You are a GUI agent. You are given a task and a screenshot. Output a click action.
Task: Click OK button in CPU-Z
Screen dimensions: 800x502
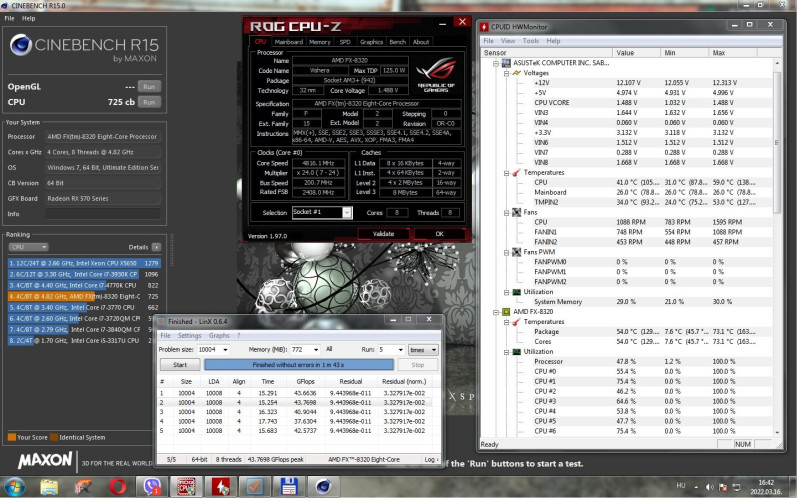[439, 234]
